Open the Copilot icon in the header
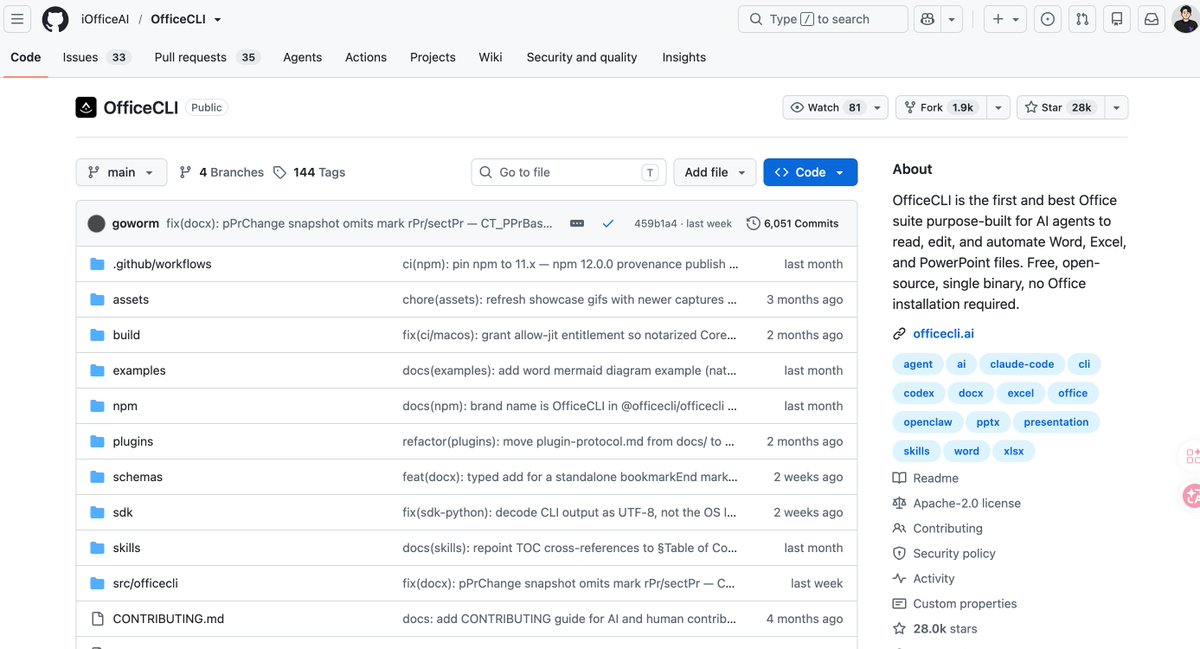This screenshot has width=1200, height=649. [927, 19]
